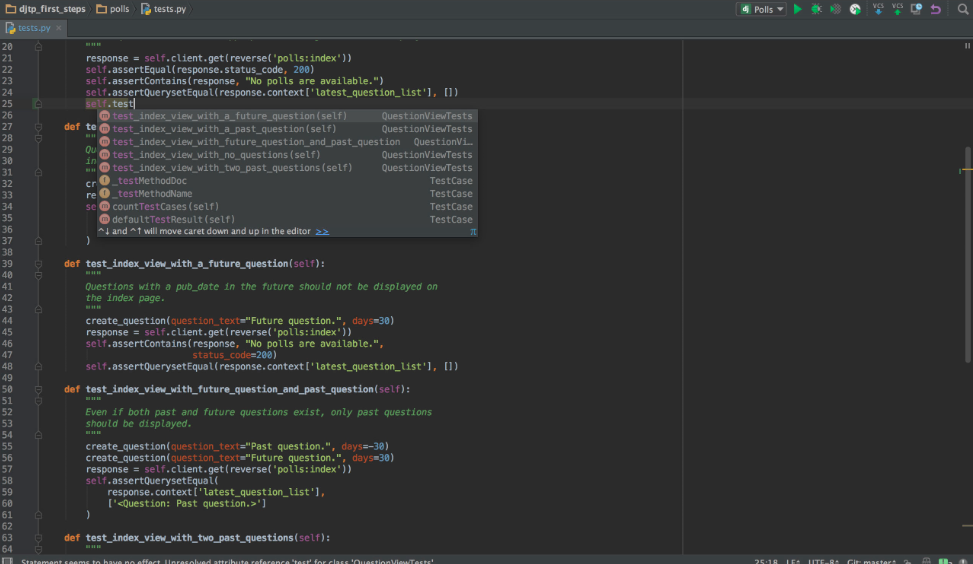Choose countTestCases(self) completion suggestion
Screen dimensions: 973x564
pos(287,207)
